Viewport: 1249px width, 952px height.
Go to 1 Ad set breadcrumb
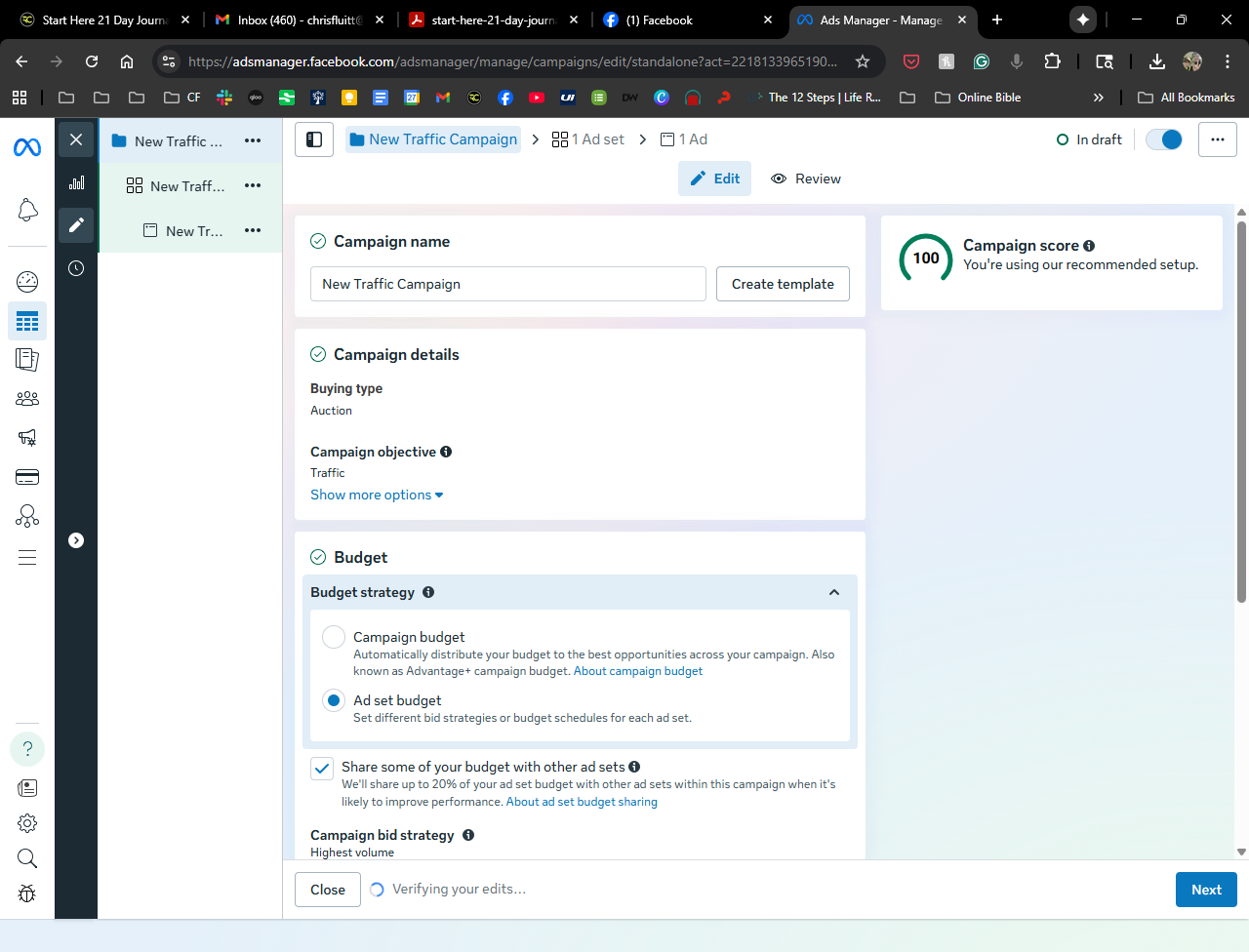pos(588,139)
